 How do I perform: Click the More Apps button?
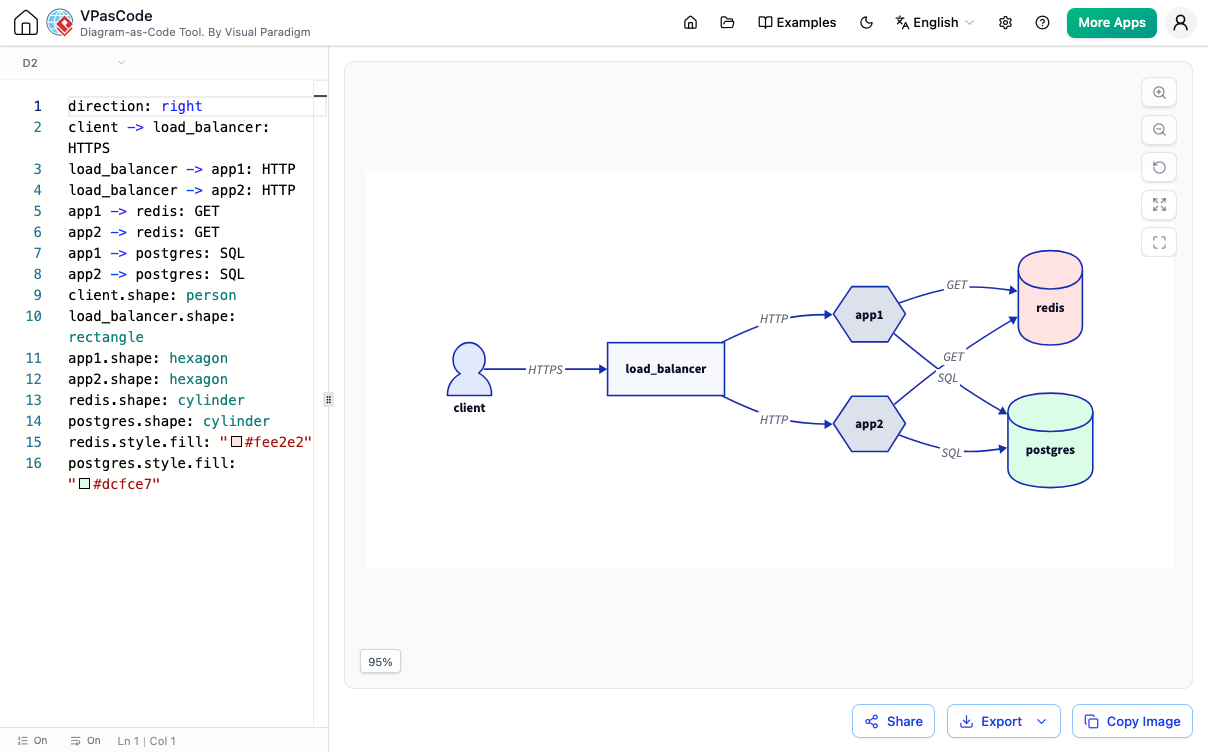coord(1112,23)
